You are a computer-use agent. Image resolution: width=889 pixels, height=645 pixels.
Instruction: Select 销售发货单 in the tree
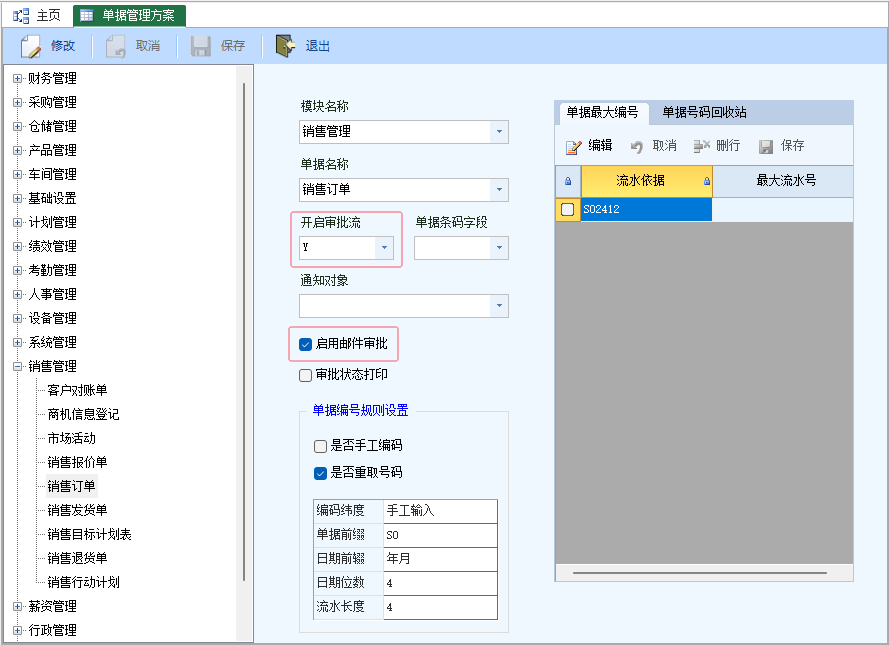77,510
